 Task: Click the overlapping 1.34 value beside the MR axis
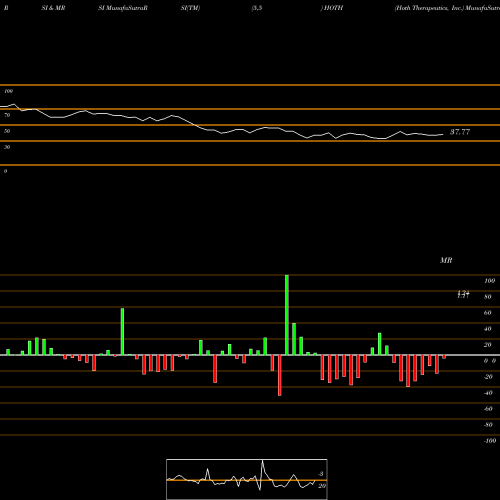[463, 294]
